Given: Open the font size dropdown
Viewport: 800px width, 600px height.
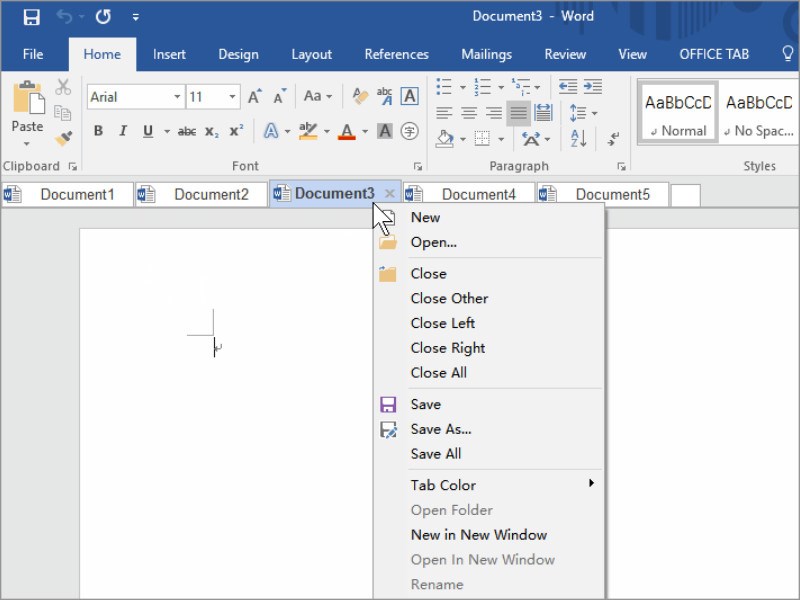Looking at the screenshot, I should coord(233,97).
